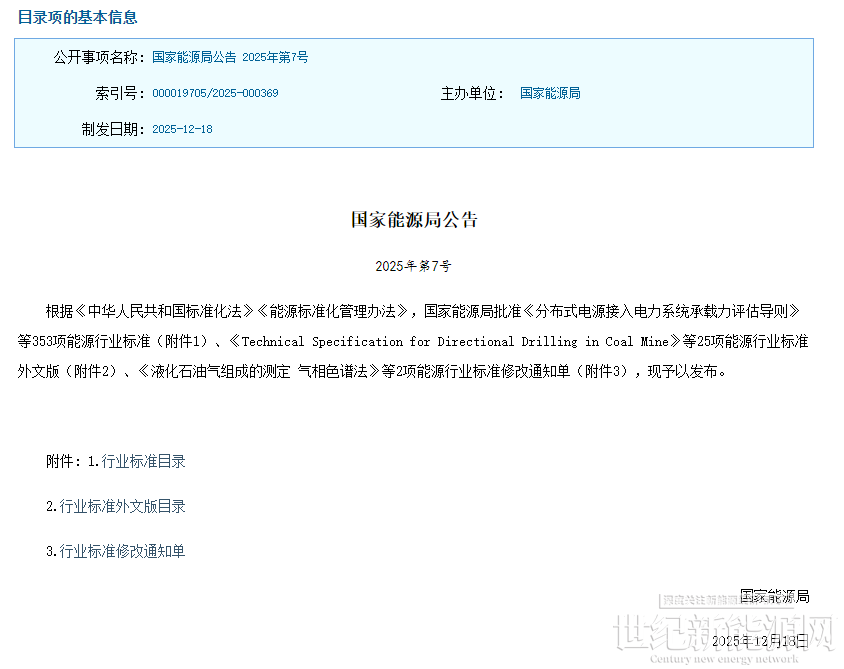Click the 公开事项名称 field label
This screenshot has width=844, height=669.
99,58
